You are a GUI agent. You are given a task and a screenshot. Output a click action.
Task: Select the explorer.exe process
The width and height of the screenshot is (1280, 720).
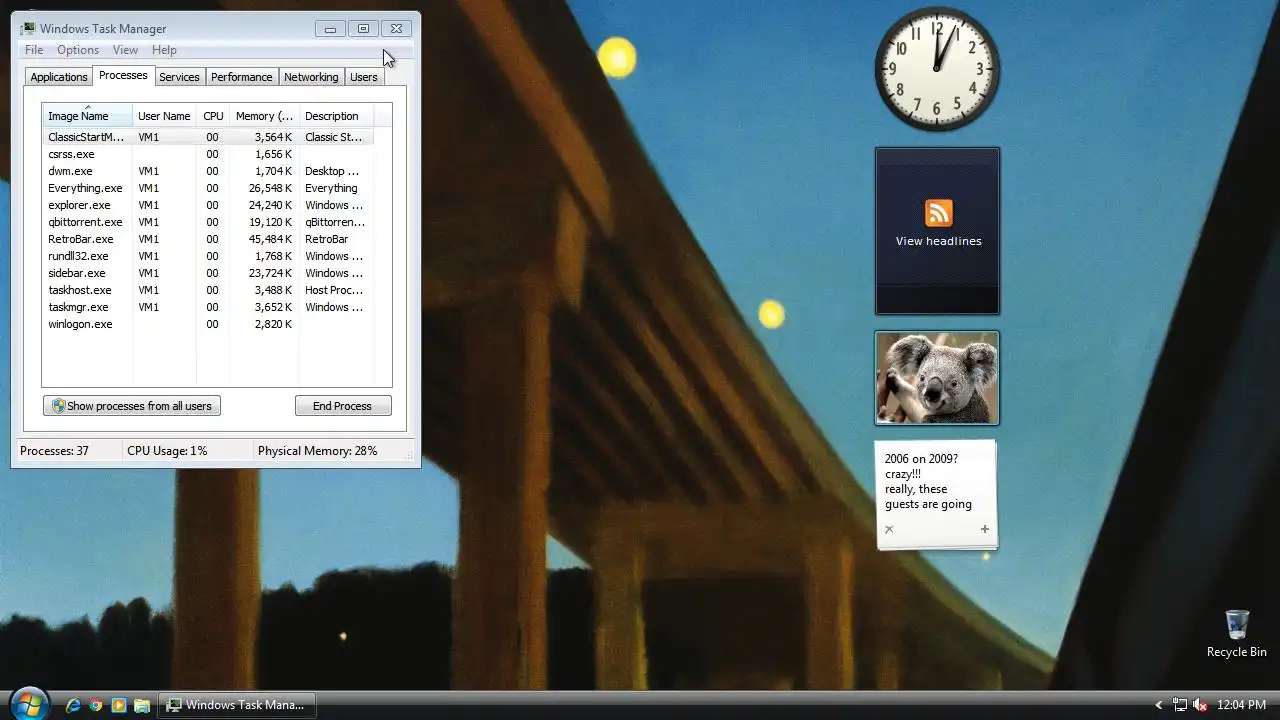pos(208,205)
